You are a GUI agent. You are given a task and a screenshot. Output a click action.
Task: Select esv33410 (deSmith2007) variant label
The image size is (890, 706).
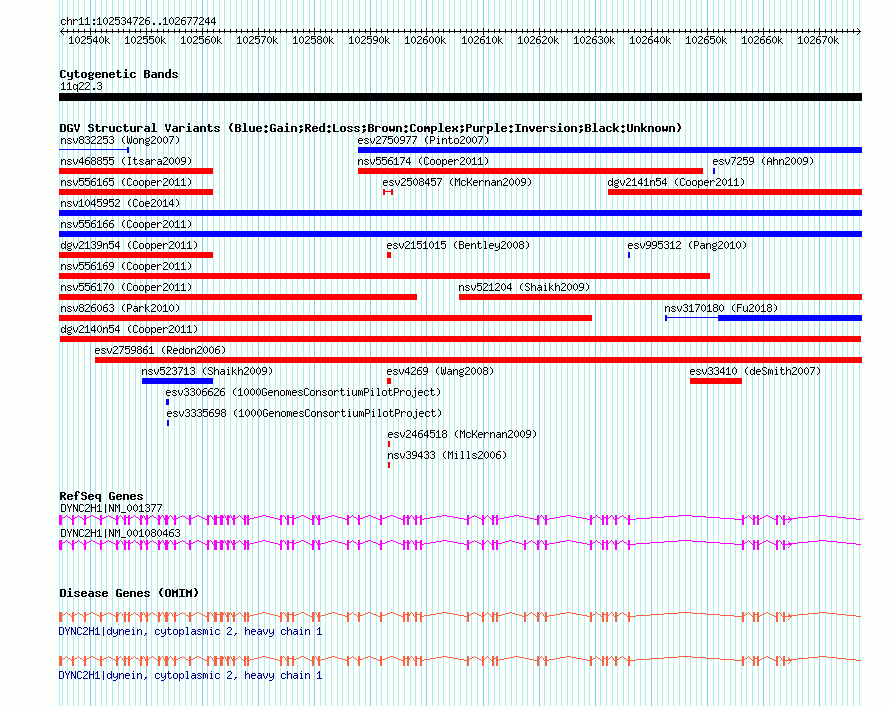click(x=755, y=371)
